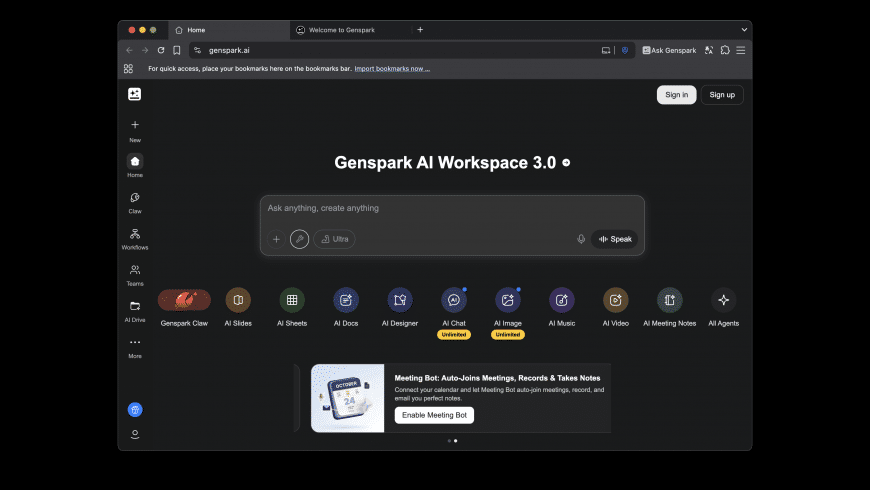
Task: Launch AI Chat
Action: (454, 307)
